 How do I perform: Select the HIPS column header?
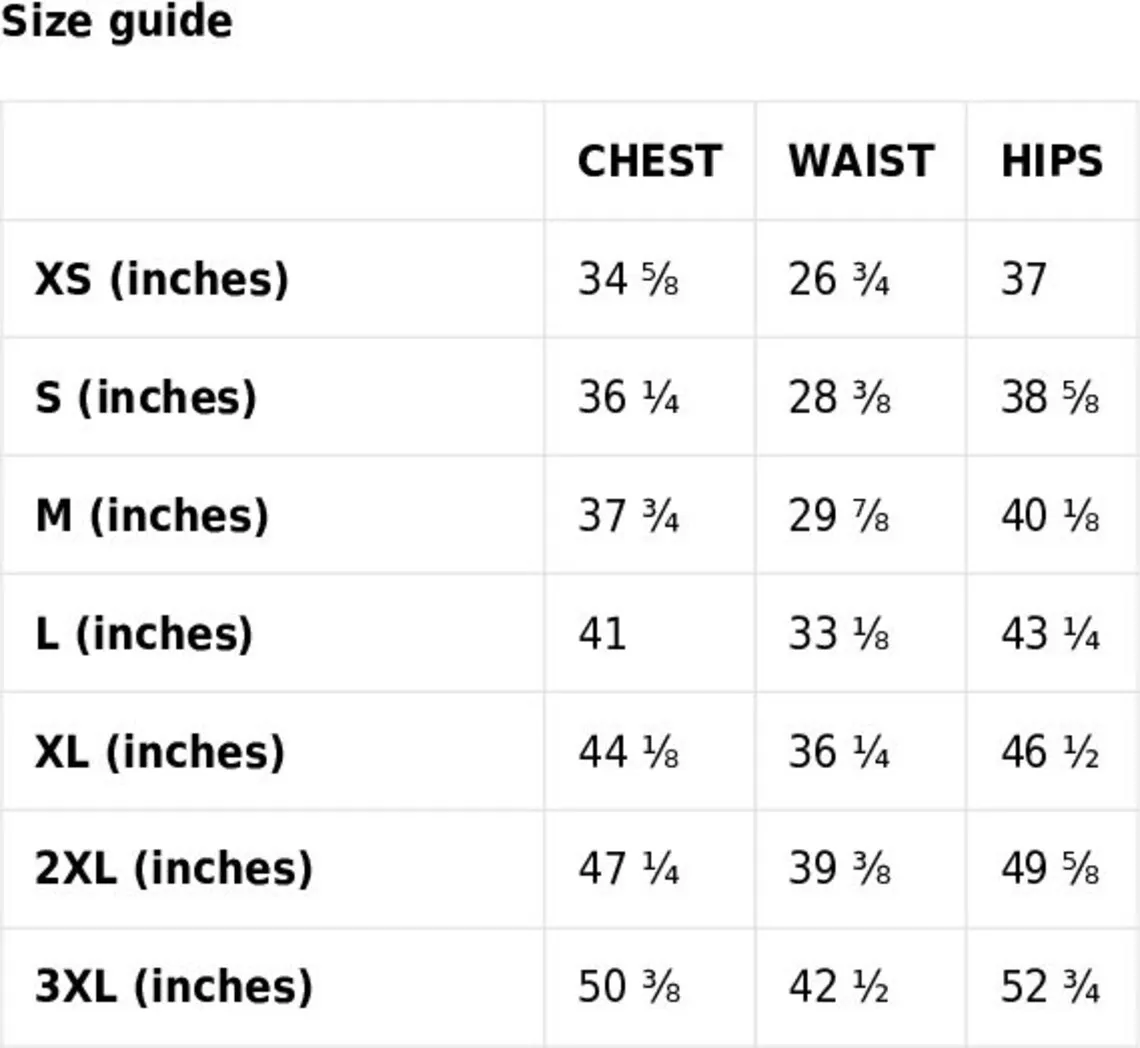tap(1051, 161)
